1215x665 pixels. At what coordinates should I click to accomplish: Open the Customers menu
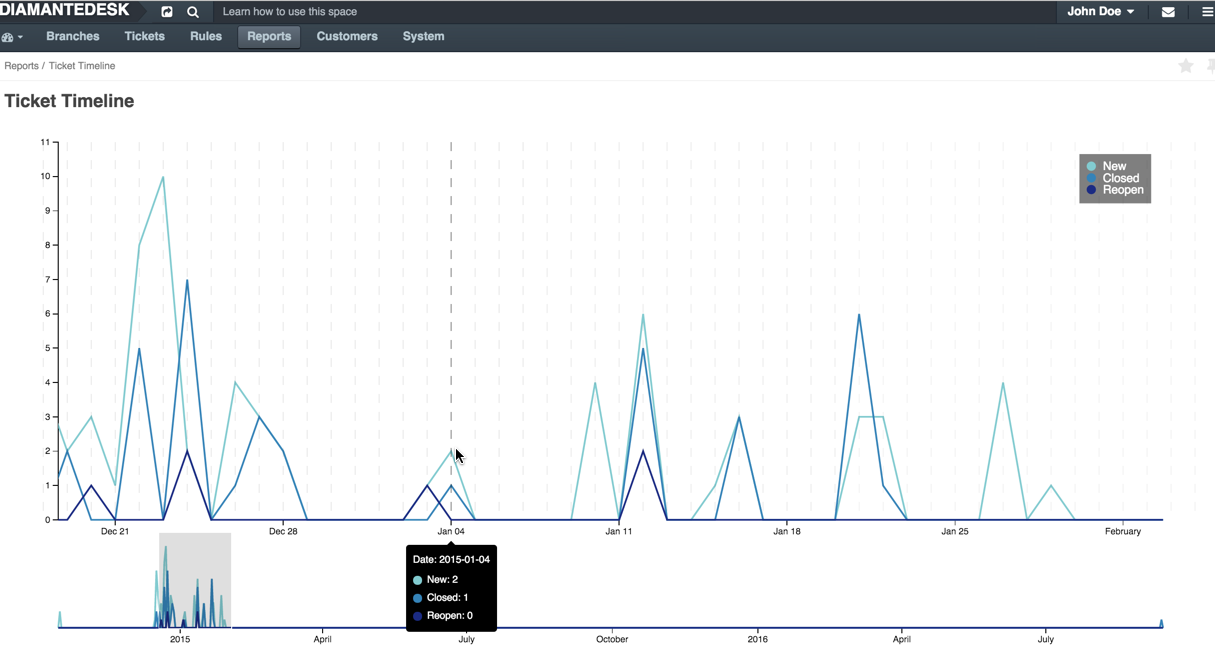click(347, 36)
